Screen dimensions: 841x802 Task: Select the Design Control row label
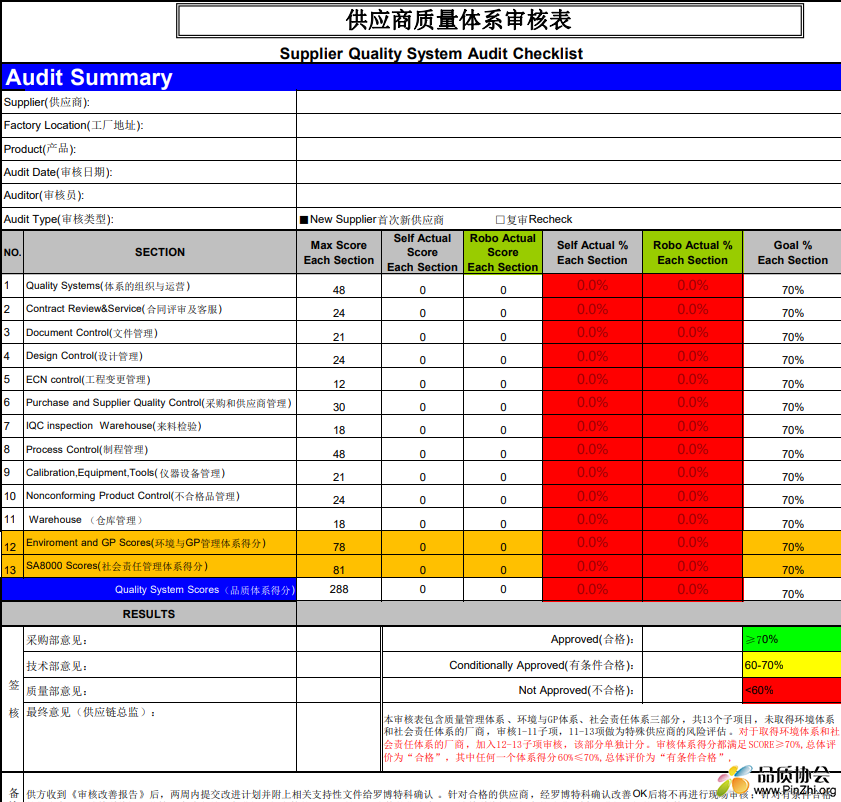84,356
